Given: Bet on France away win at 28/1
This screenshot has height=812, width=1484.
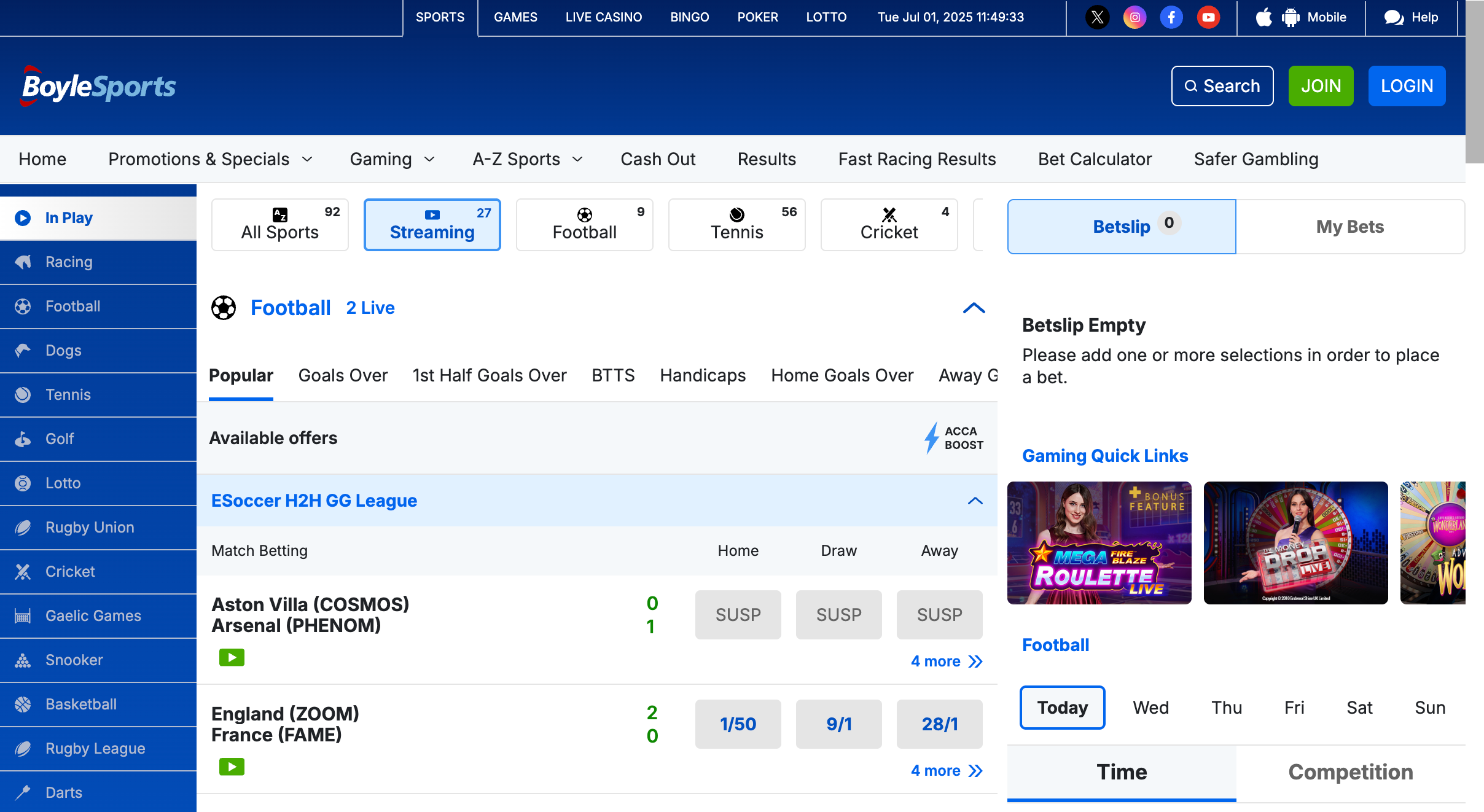Looking at the screenshot, I should pos(940,724).
